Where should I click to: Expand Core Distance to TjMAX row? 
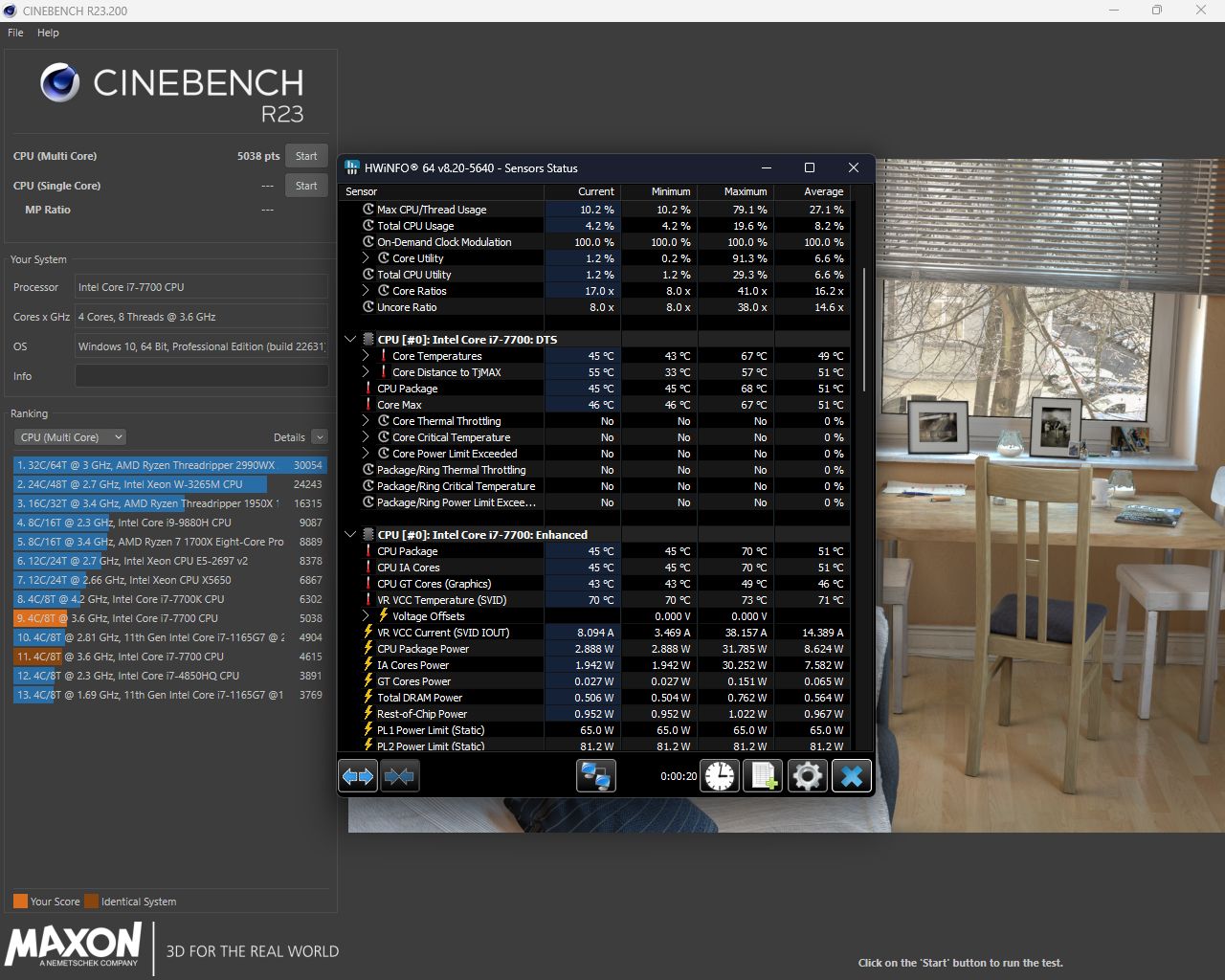coord(366,372)
